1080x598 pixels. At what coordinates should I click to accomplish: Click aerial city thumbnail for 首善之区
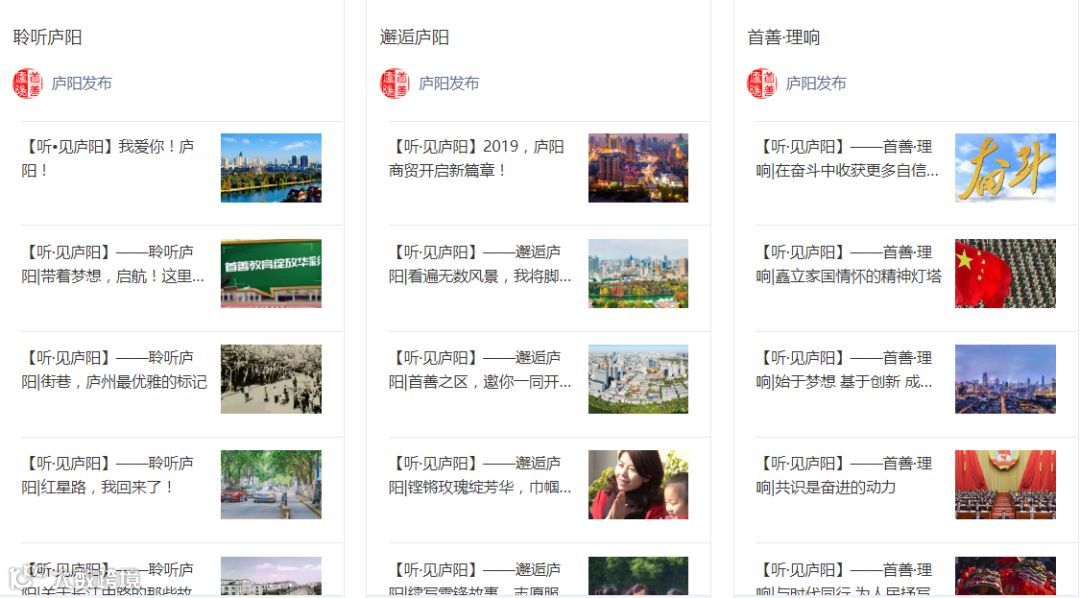pos(638,379)
